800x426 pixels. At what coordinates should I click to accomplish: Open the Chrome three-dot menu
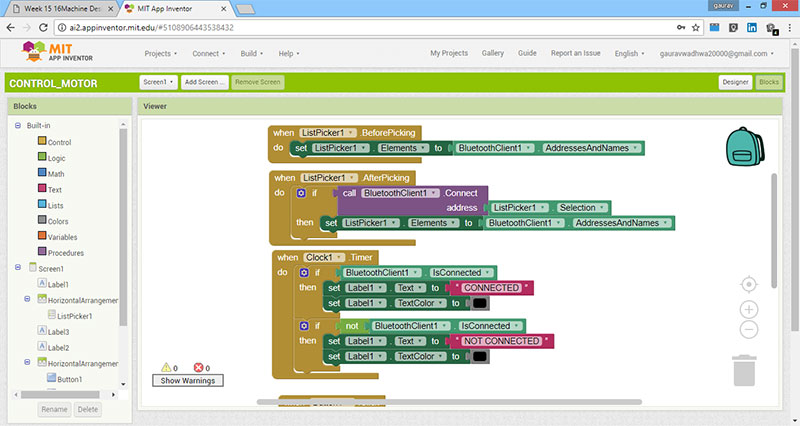pos(790,28)
